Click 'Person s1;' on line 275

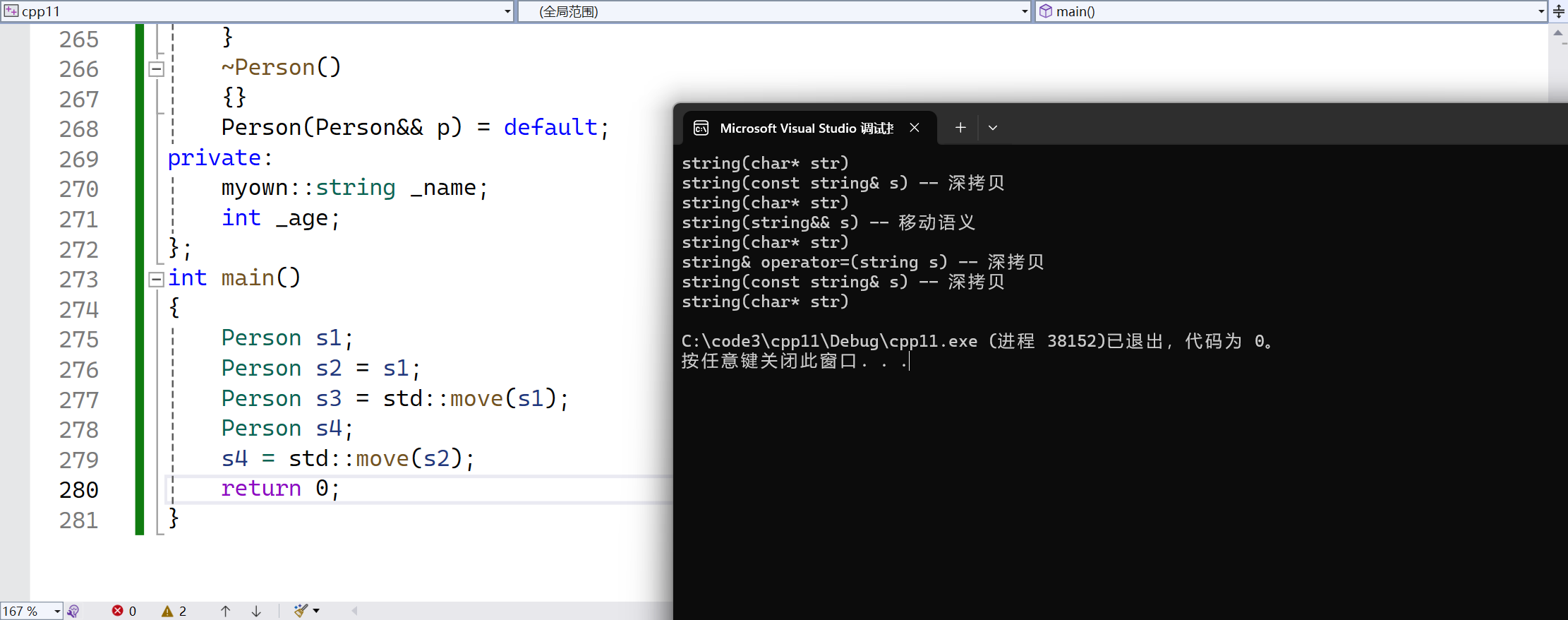pyautogui.click(x=287, y=338)
